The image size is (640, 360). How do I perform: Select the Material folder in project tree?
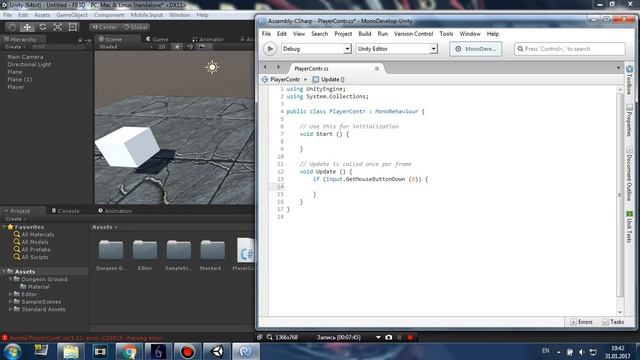click(35, 287)
